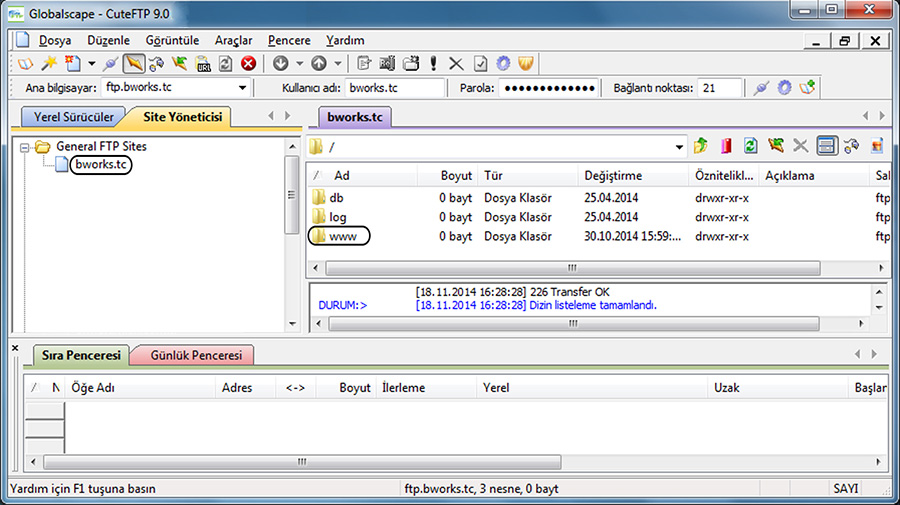Click the orange shield icon in toolbar

click(x=526, y=64)
